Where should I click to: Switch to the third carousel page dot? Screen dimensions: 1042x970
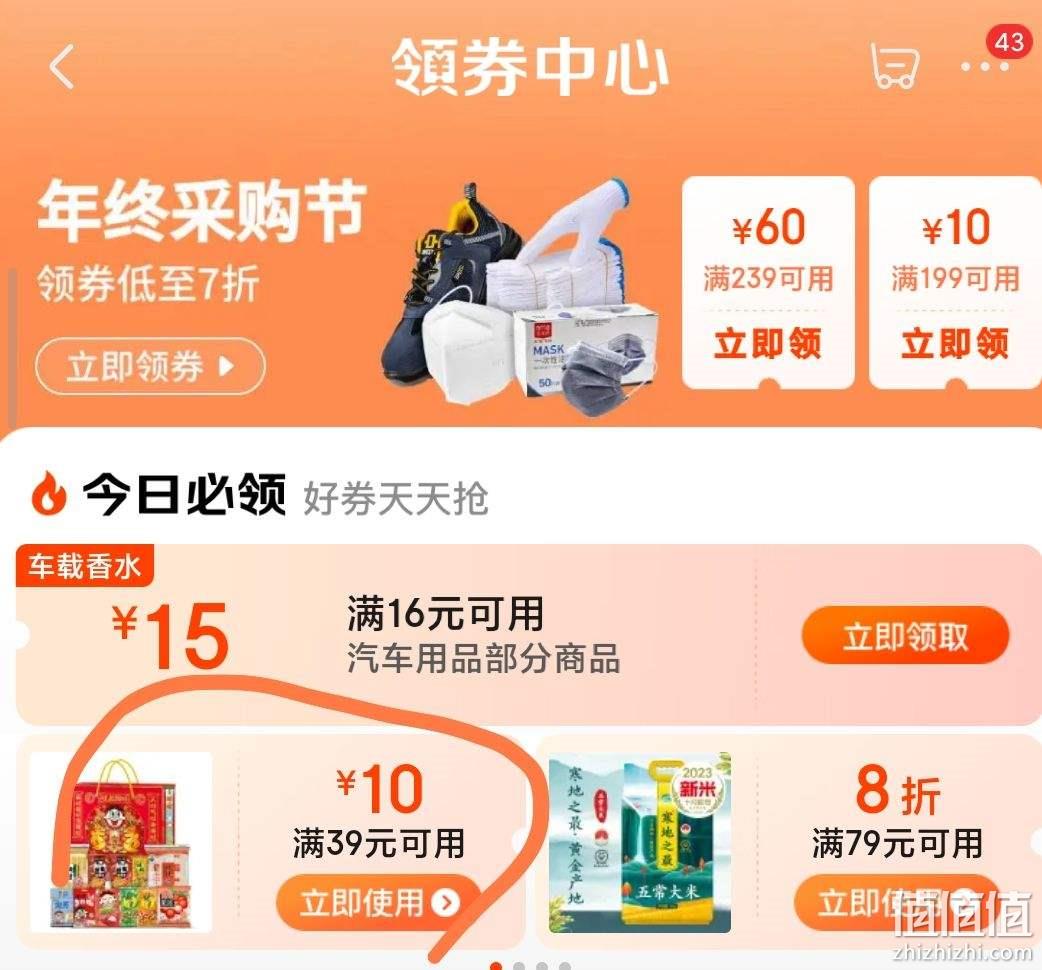coord(542,966)
